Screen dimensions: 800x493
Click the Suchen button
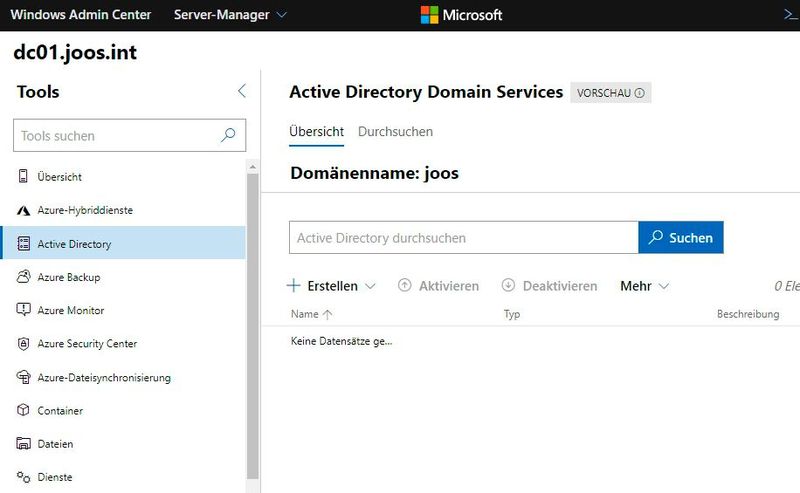(x=681, y=237)
